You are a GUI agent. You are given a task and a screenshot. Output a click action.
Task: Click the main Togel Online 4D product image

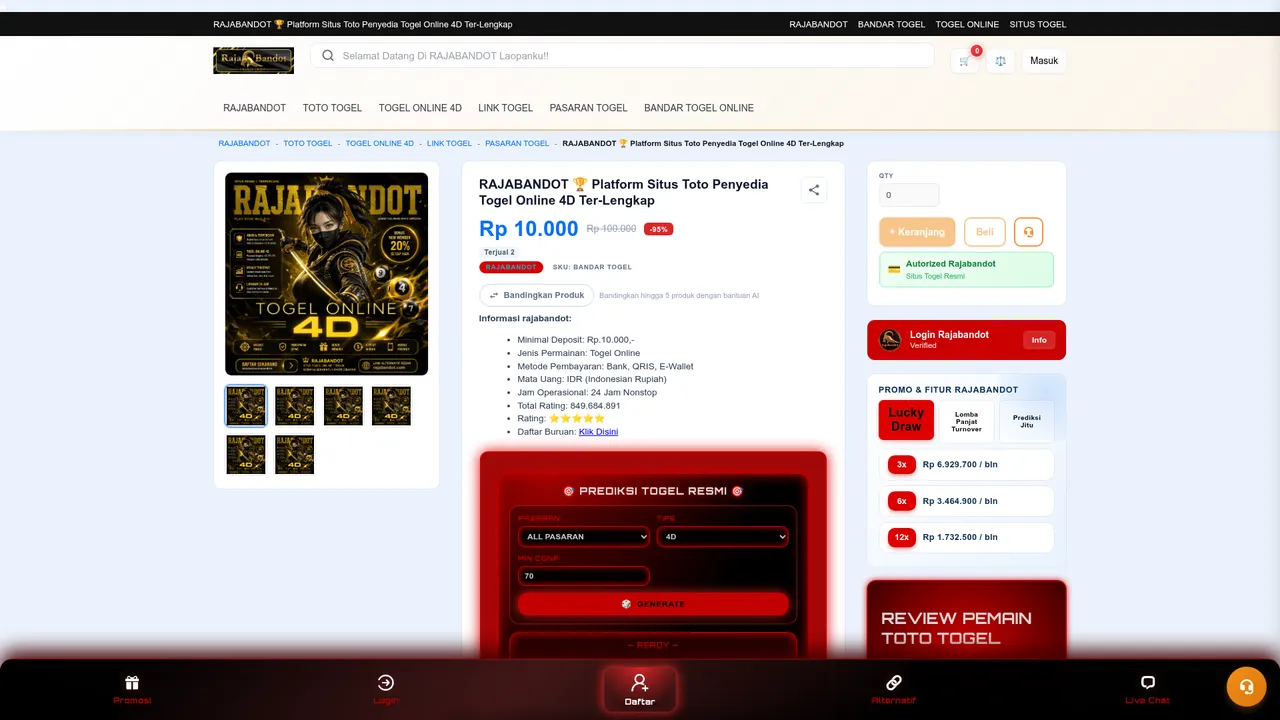[326, 274]
